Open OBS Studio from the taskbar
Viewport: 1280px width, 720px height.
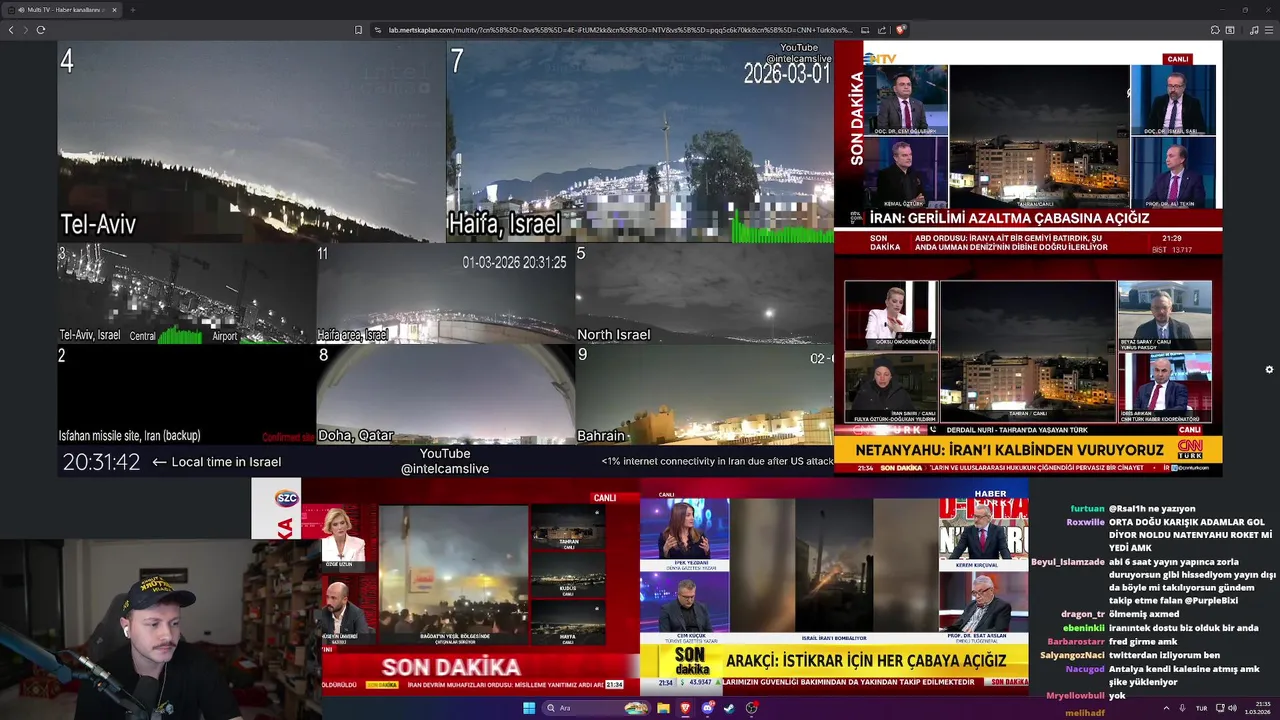click(x=751, y=708)
